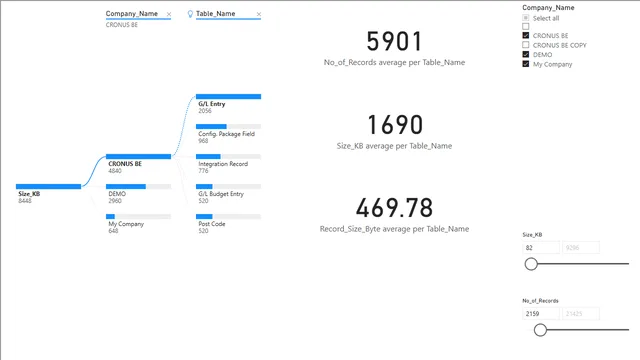The image size is (640, 360).
Task: Click the No_of_Records slider handle
Action: point(540,330)
